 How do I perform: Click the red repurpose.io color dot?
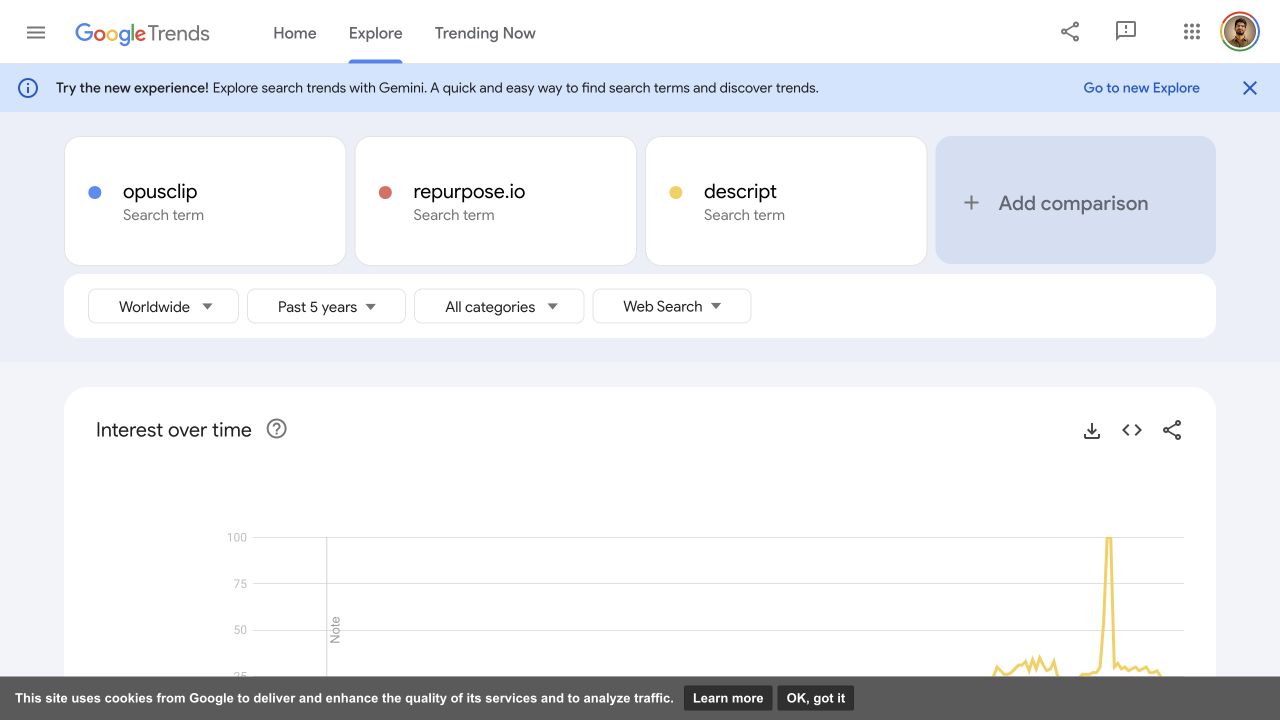pos(385,192)
